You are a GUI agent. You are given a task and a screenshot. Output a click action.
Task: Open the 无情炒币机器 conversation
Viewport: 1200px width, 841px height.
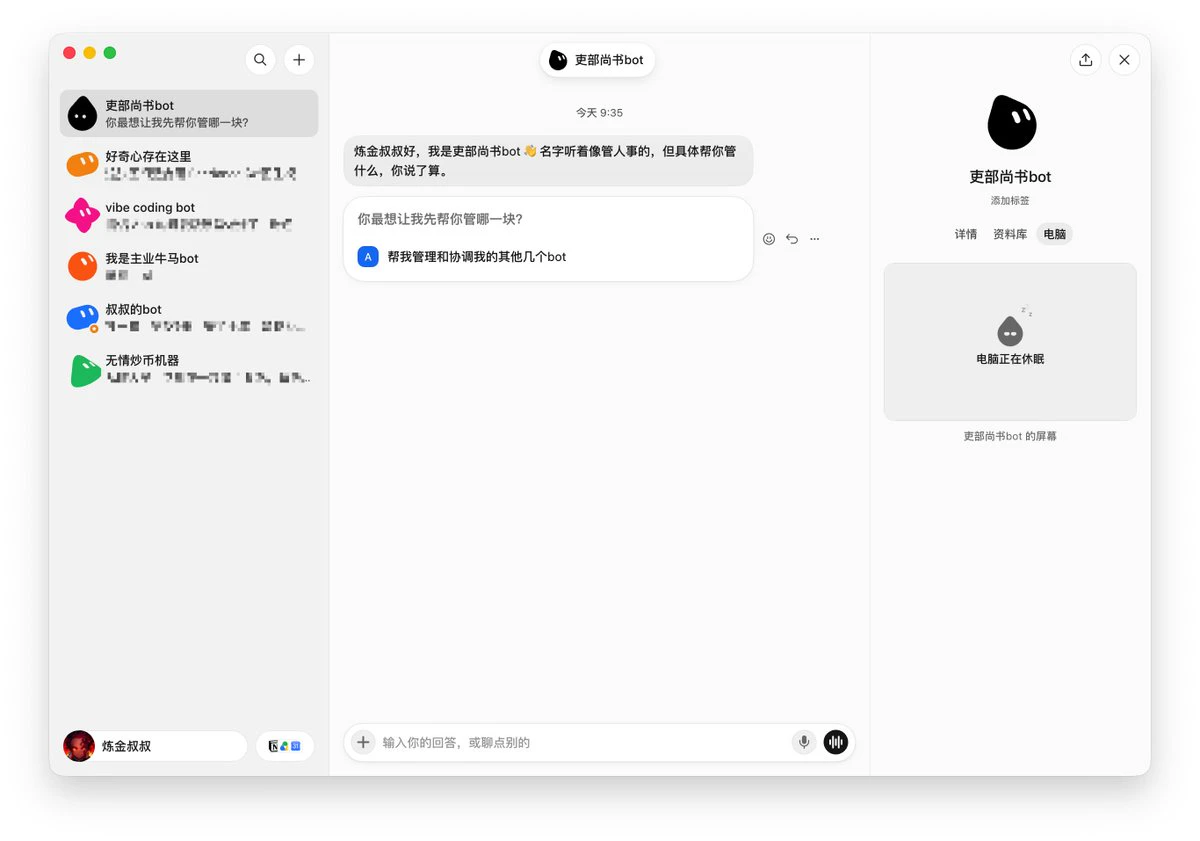pos(189,370)
